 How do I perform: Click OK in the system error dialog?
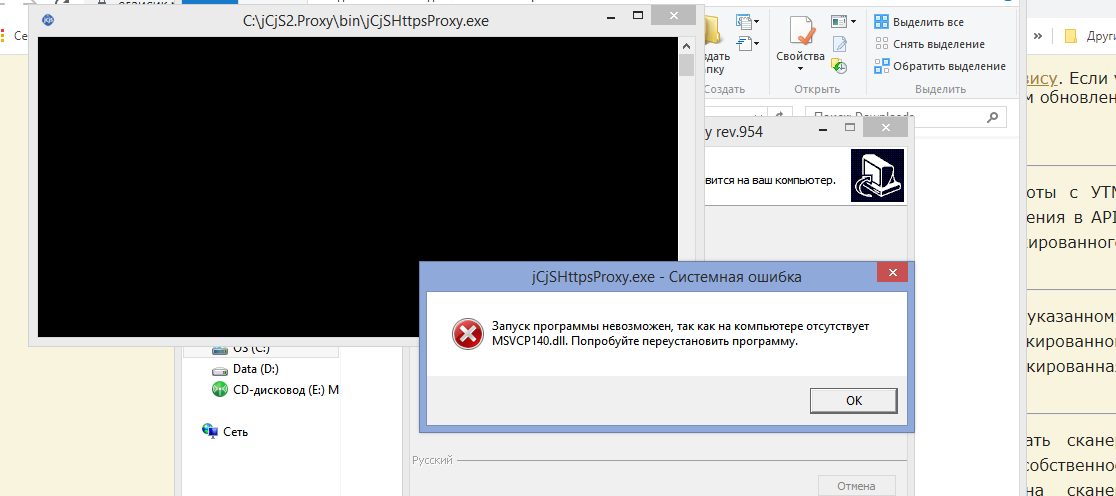click(x=853, y=400)
